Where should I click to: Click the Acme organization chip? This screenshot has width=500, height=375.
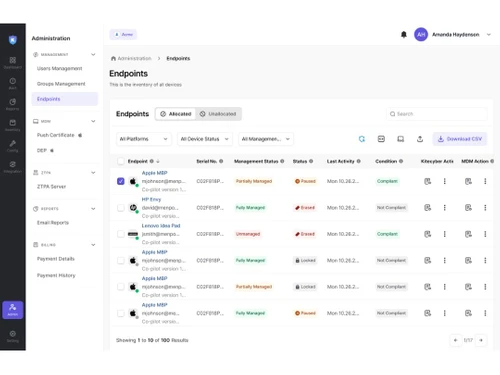point(123,34)
